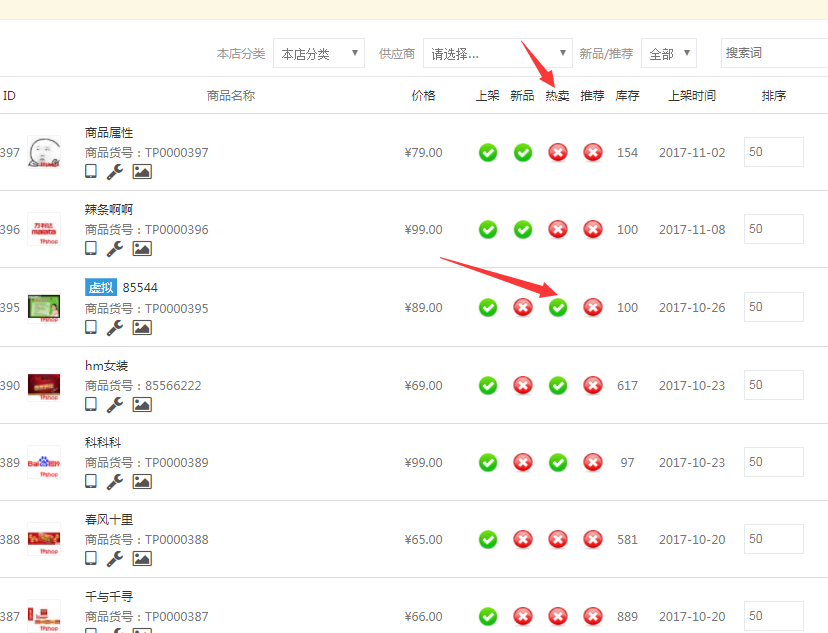Click the mobile phone icon for 科科科

(91, 481)
